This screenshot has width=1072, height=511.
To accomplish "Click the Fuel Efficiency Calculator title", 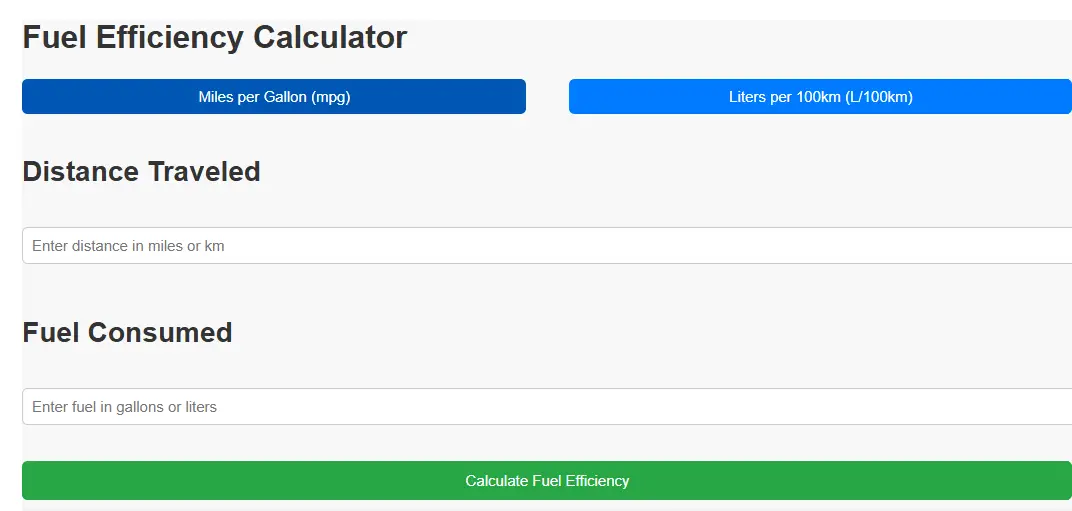I will coord(215,38).
